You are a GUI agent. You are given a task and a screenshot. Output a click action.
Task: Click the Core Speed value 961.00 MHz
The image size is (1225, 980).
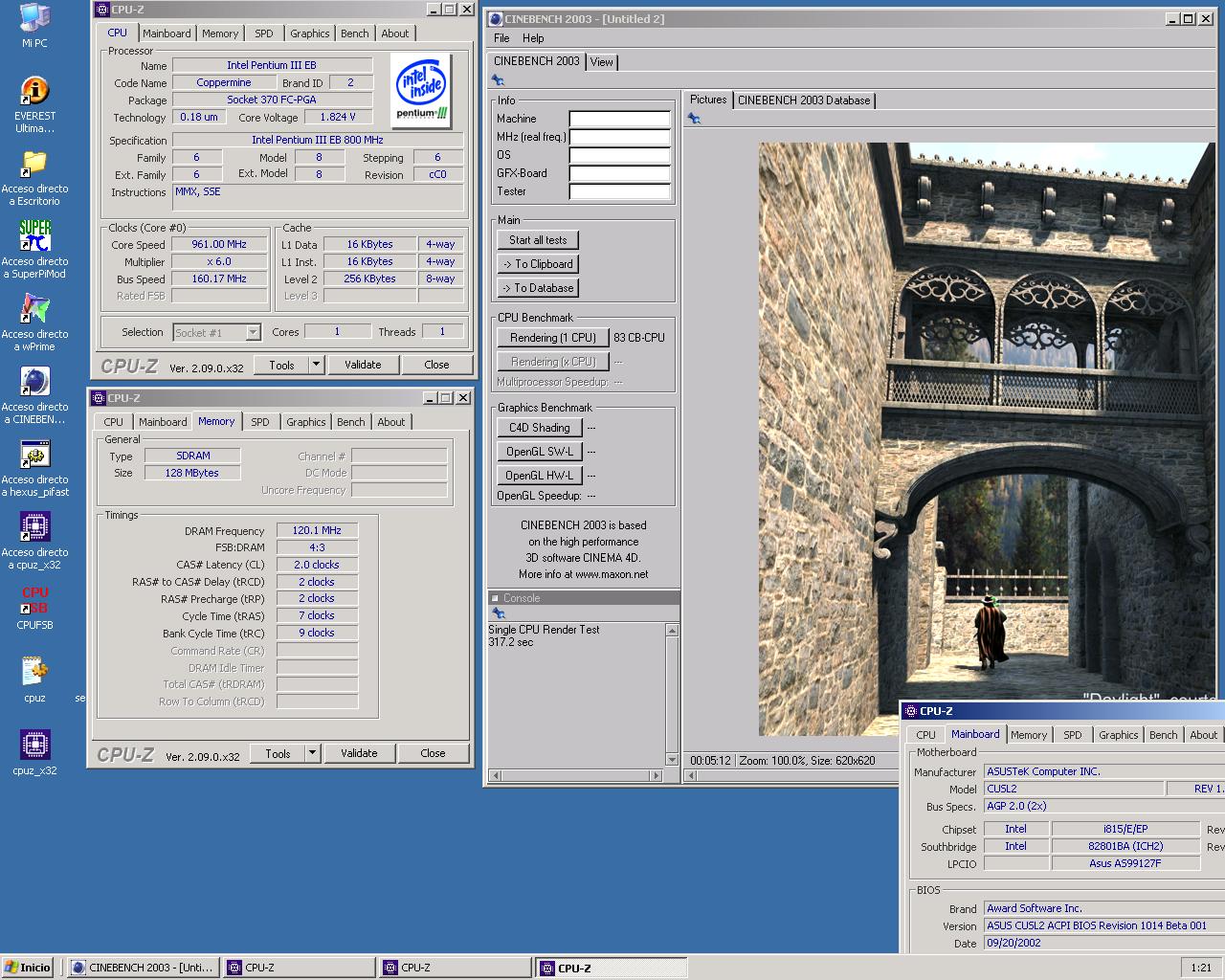pos(219,244)
